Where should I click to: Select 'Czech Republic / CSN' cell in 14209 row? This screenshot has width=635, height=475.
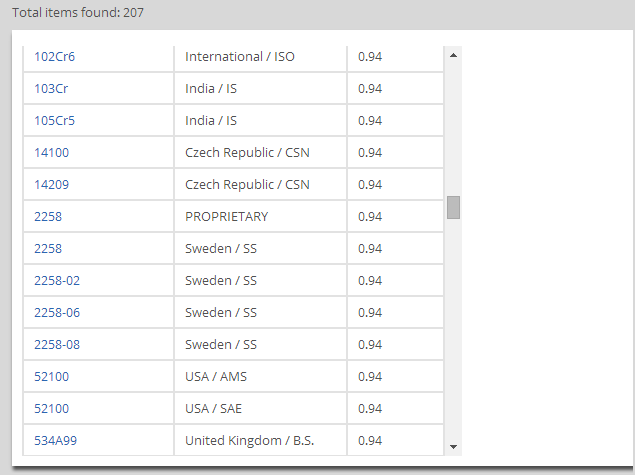click(260, 185)
